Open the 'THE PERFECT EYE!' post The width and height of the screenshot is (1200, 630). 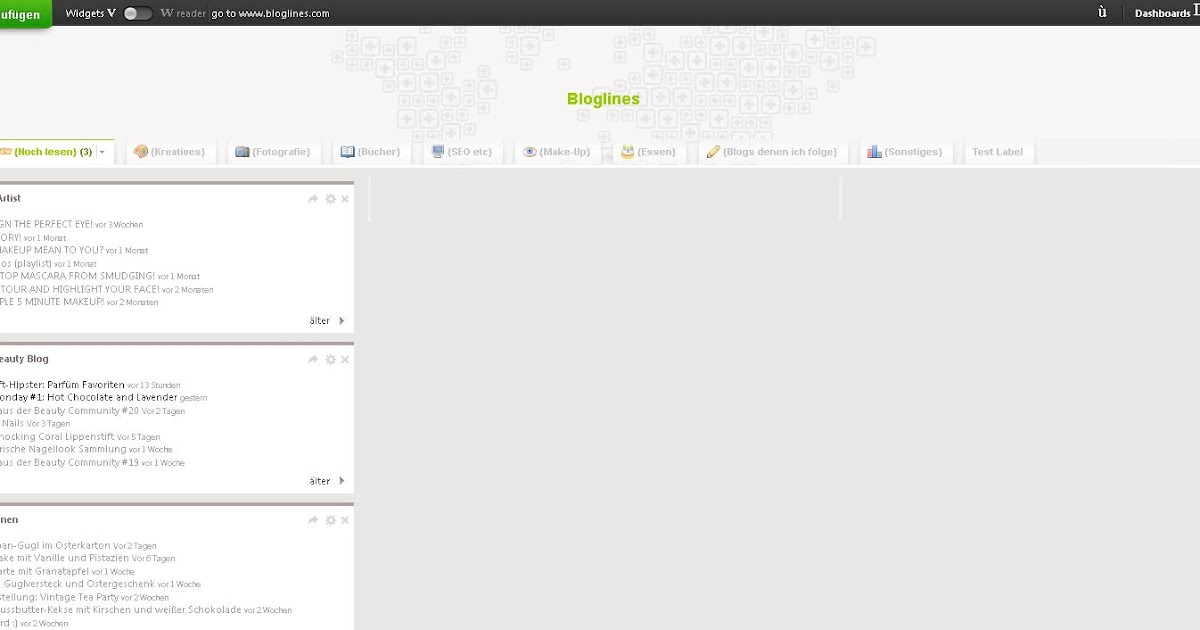click(x=46, y=224)
